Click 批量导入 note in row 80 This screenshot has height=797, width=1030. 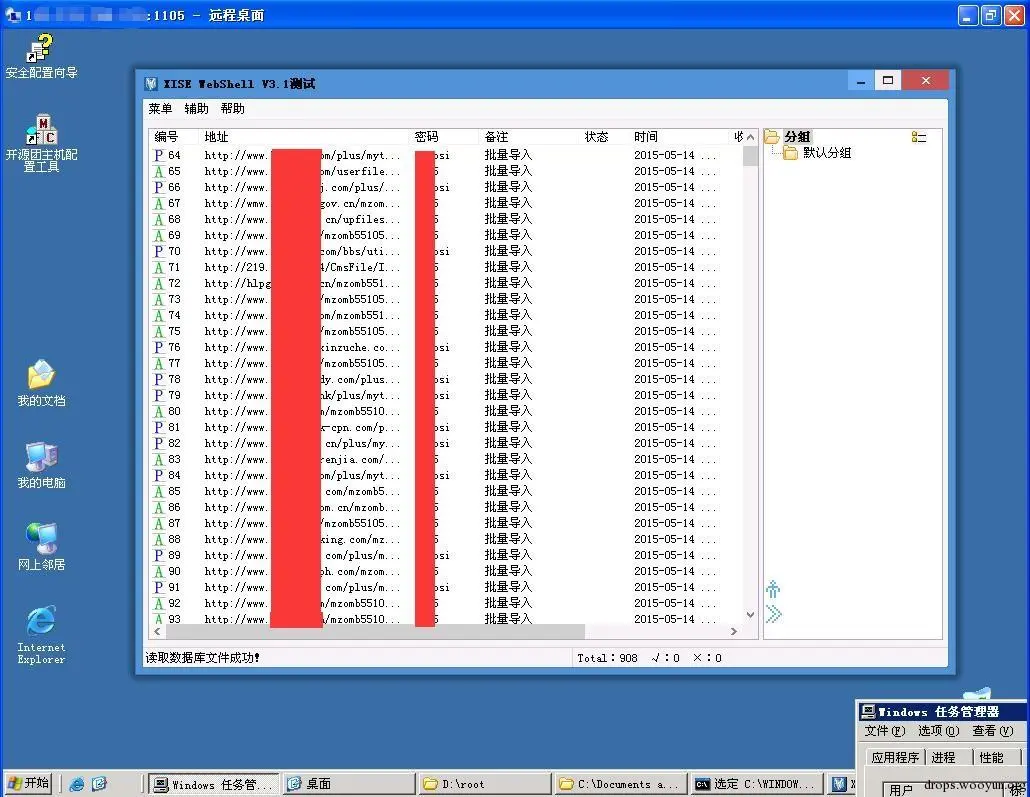coord(508,411)
